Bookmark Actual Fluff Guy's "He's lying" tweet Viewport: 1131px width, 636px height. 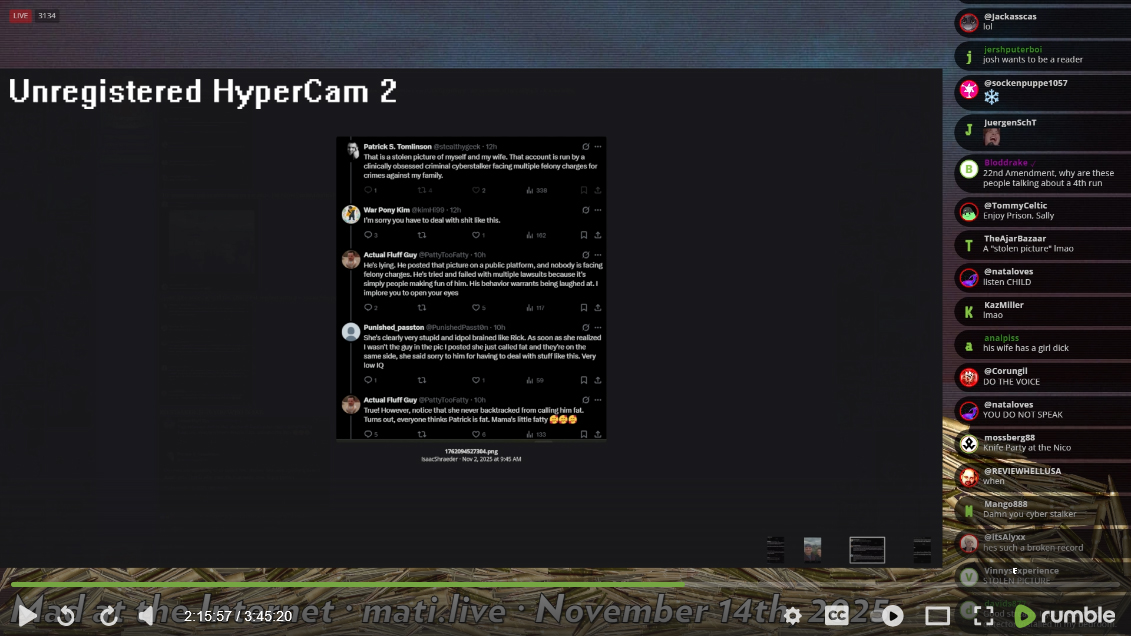point(584,308)
